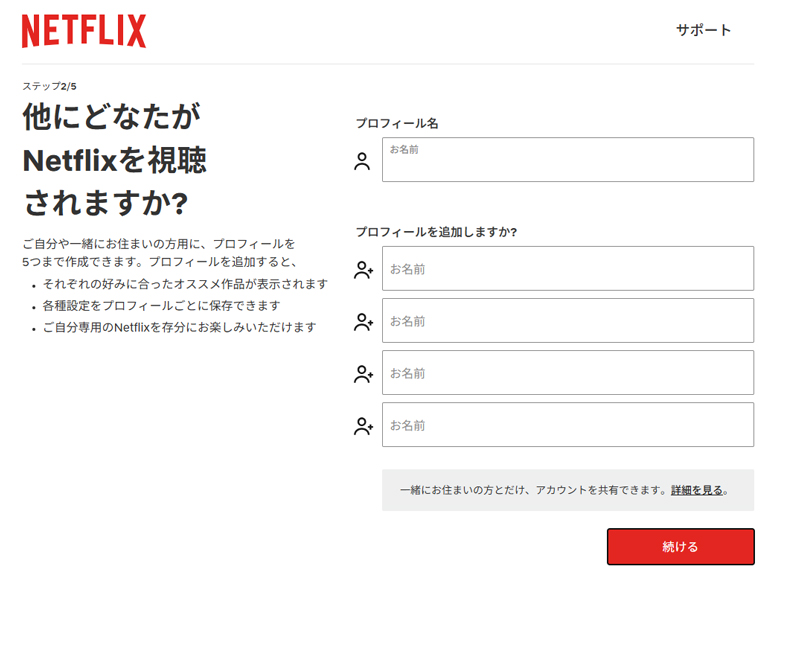800x658 pixels.
Task: Click the first add-profile person icon
Action: (x=363, y=269)
